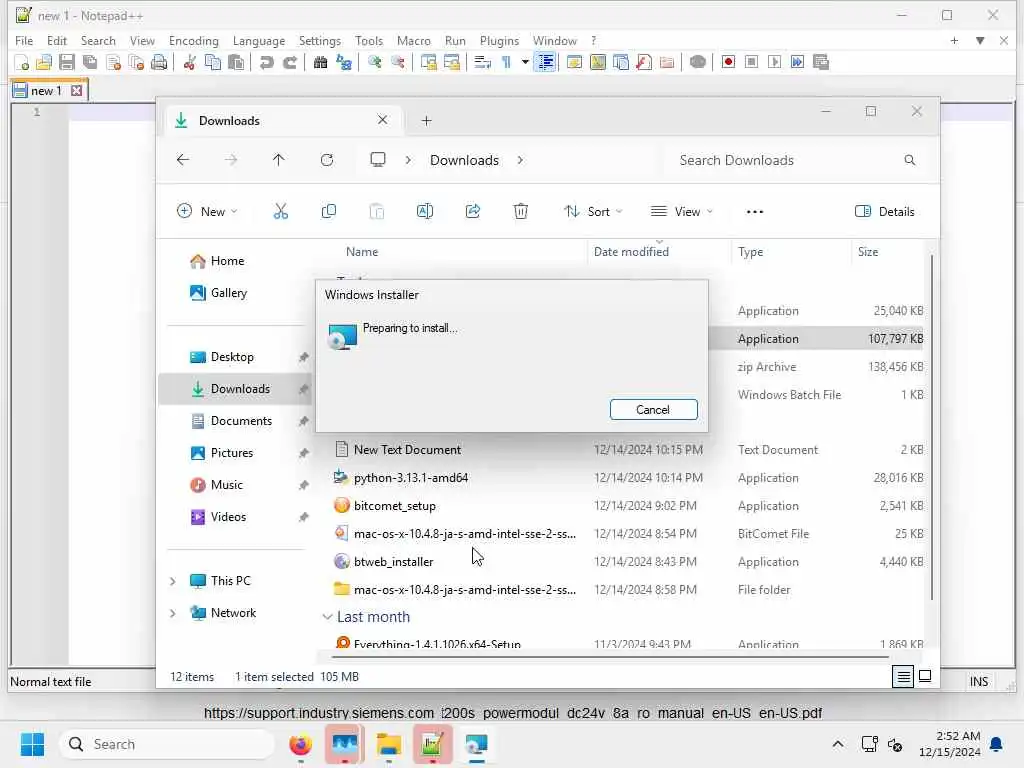The width and height of the screenshot is (1024, 768).
Task: Refresh the Downloads folder
Action: (x=327, y=160)
